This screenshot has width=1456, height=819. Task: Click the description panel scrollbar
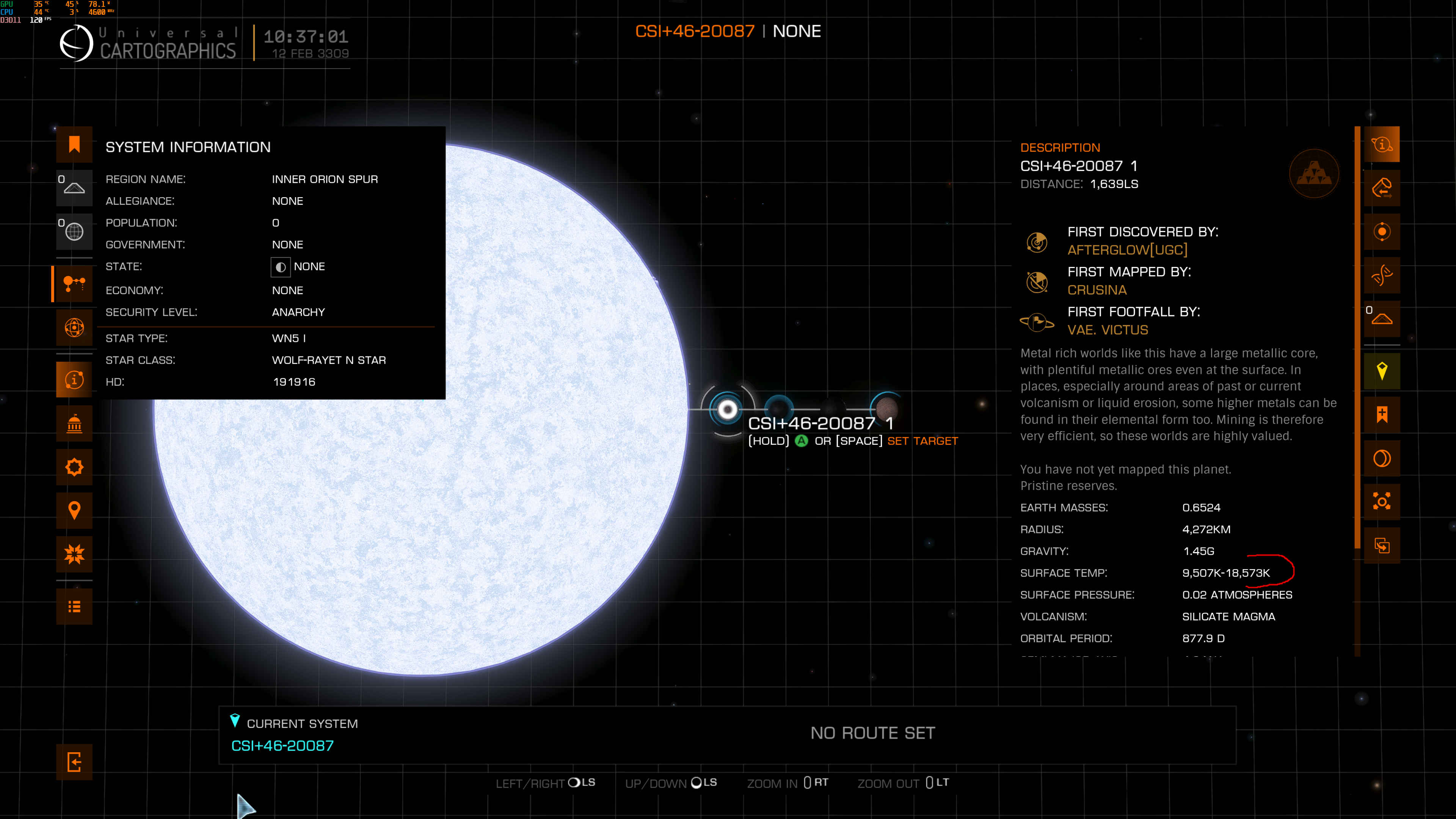click(x=1357, y=337)
